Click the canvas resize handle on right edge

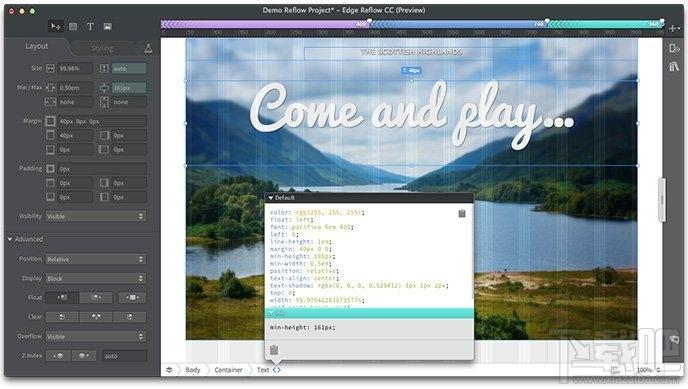tap(662, 200)
